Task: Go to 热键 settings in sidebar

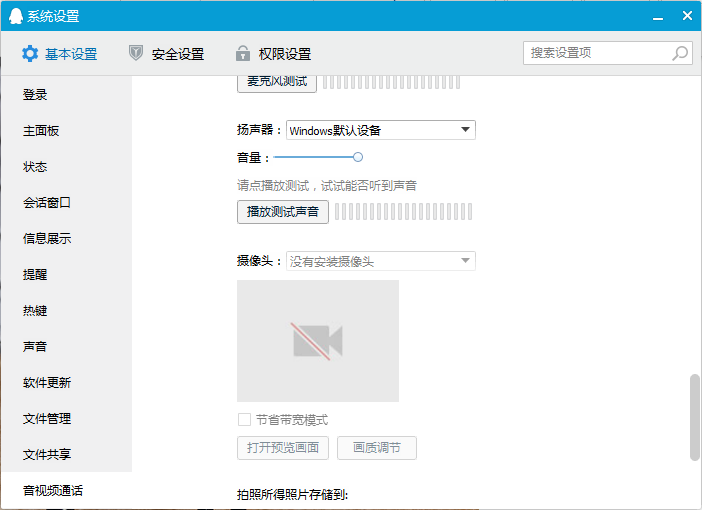Action: coord(35,311)
